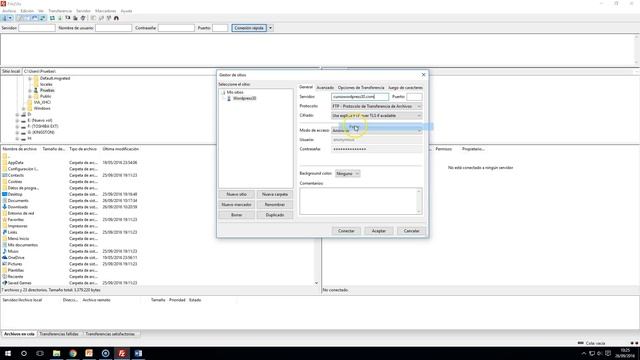Screen dimensions: 640x360
Task: Open Word from the taskbar
Action: (138, 353)
